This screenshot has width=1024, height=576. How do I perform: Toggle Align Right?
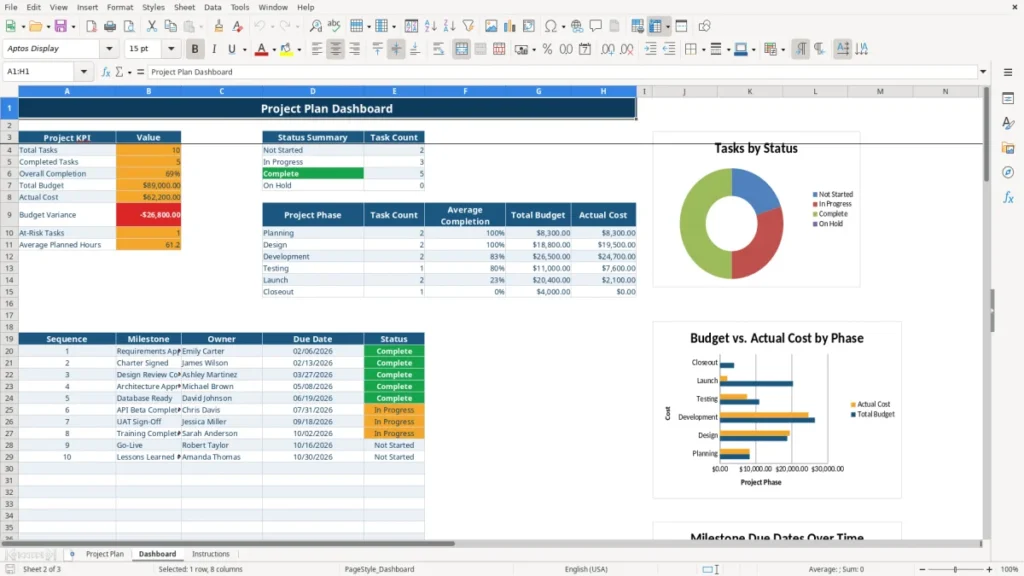355,49
